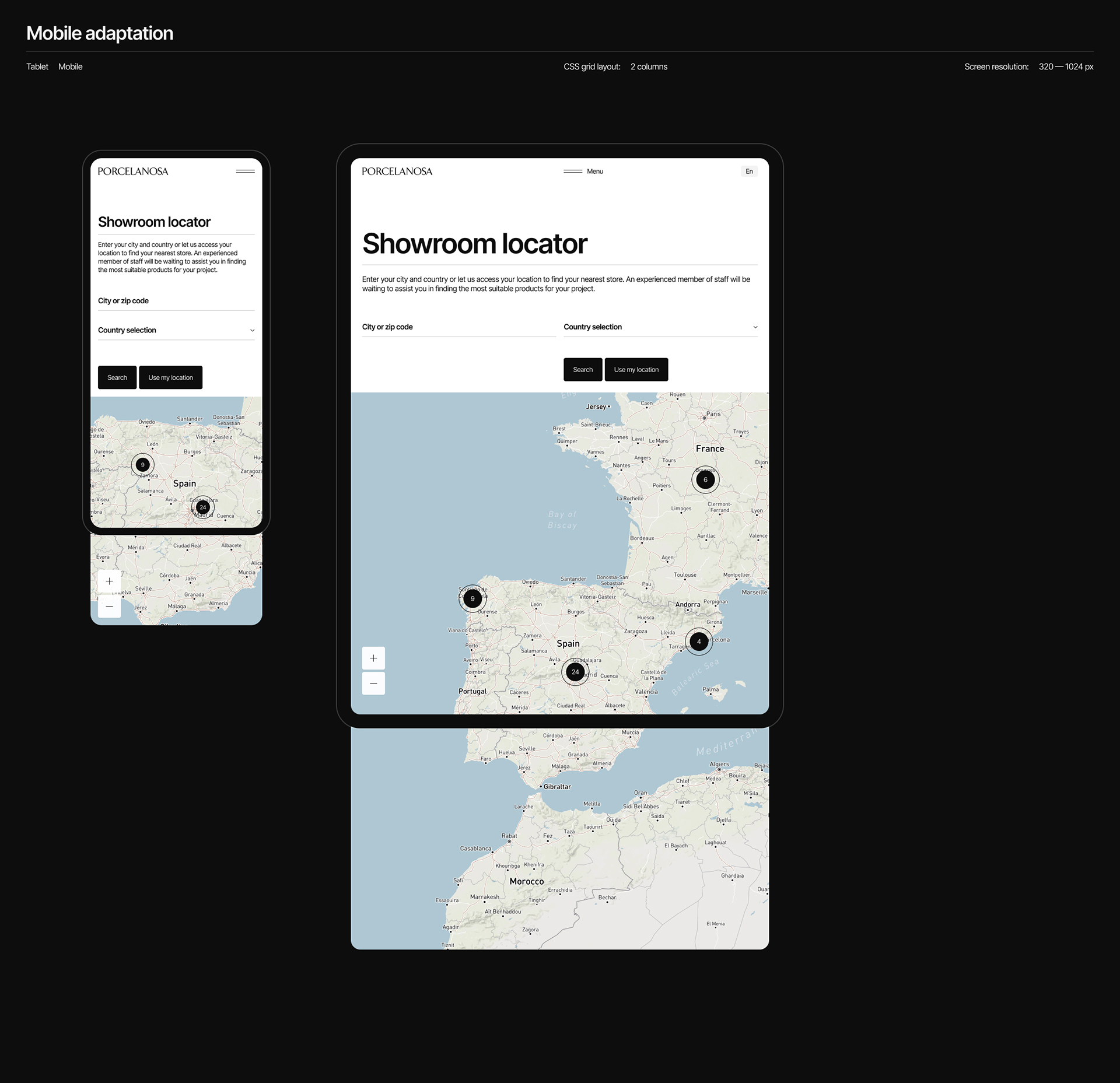The width and height of the screenshot is (1120, 1083).
Task: Select the 6 cluster marker in France
Action: click(705, 480)
